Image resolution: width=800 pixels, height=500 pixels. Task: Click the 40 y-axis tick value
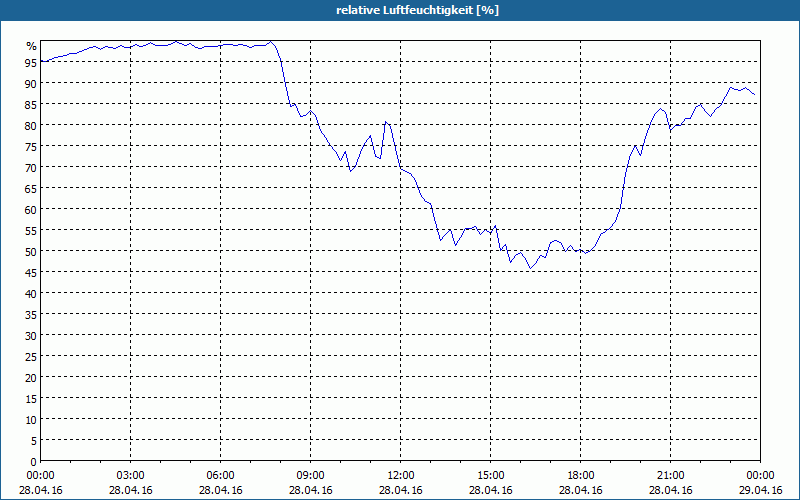pos(31,293)
